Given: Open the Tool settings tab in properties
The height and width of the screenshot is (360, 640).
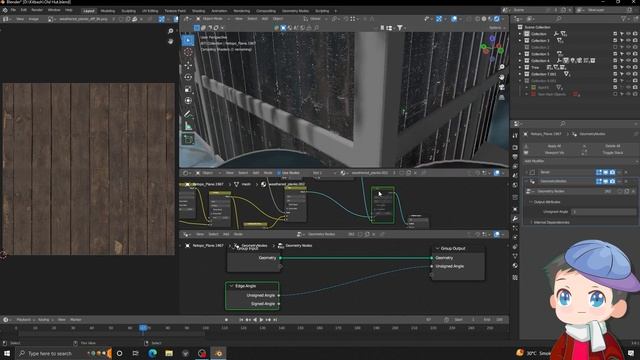Looking at the screenshot, I should pos(515,136).
